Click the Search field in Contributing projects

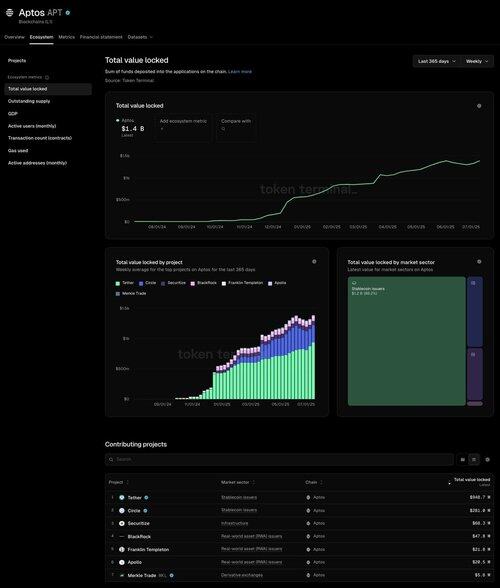279,459
